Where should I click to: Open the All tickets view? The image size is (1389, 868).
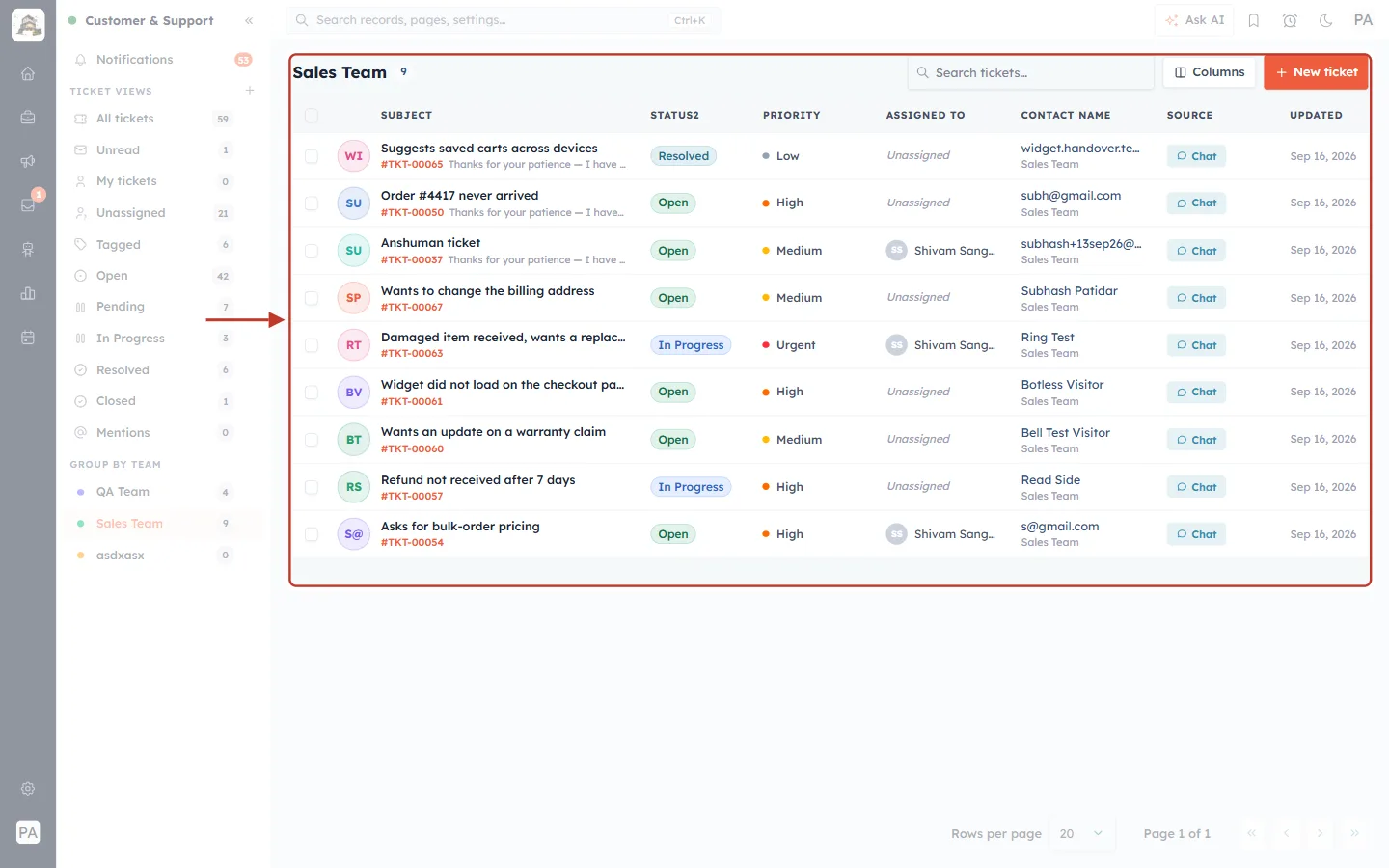click(152, 119)
